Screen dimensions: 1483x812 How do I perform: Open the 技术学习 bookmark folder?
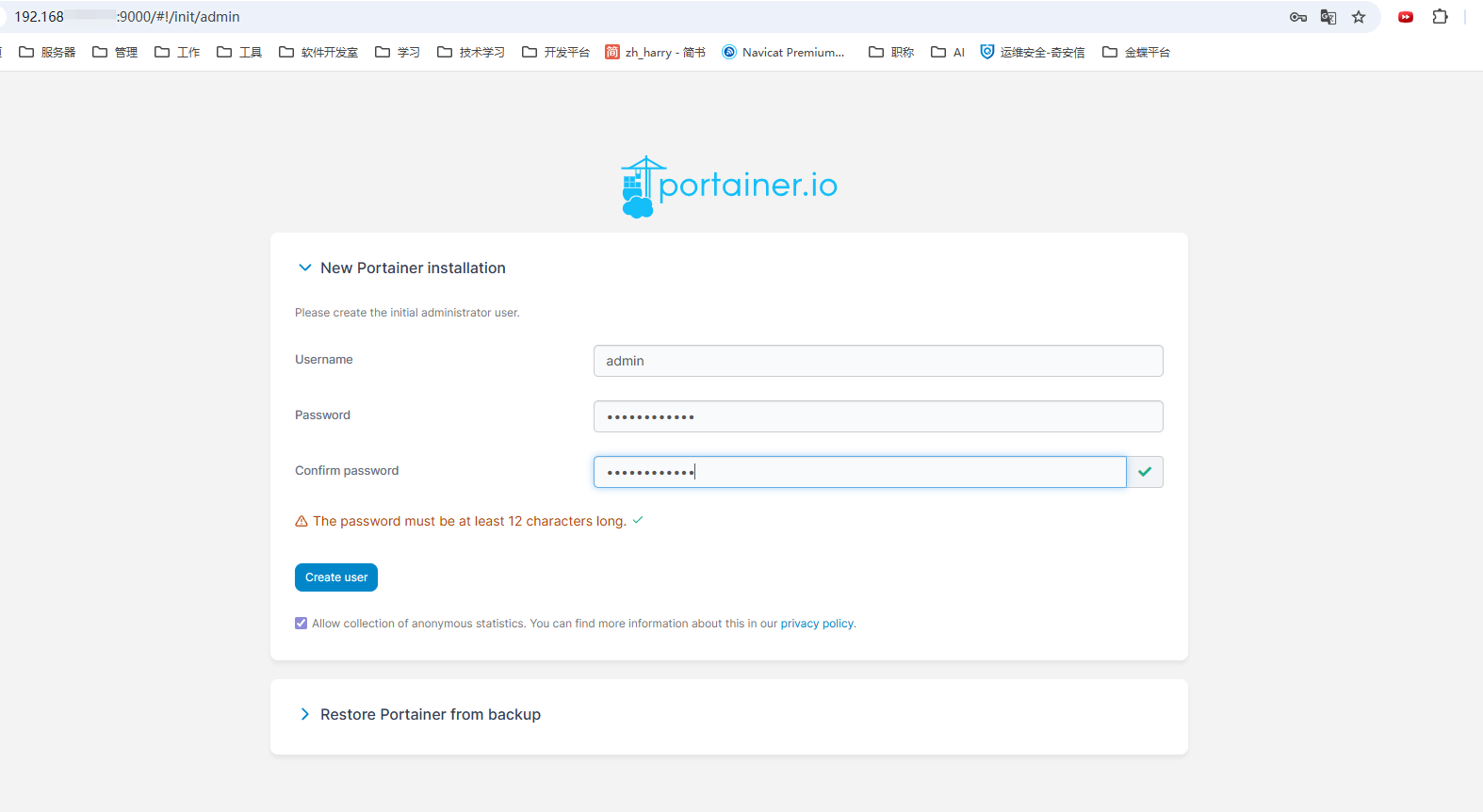[471, 52]
